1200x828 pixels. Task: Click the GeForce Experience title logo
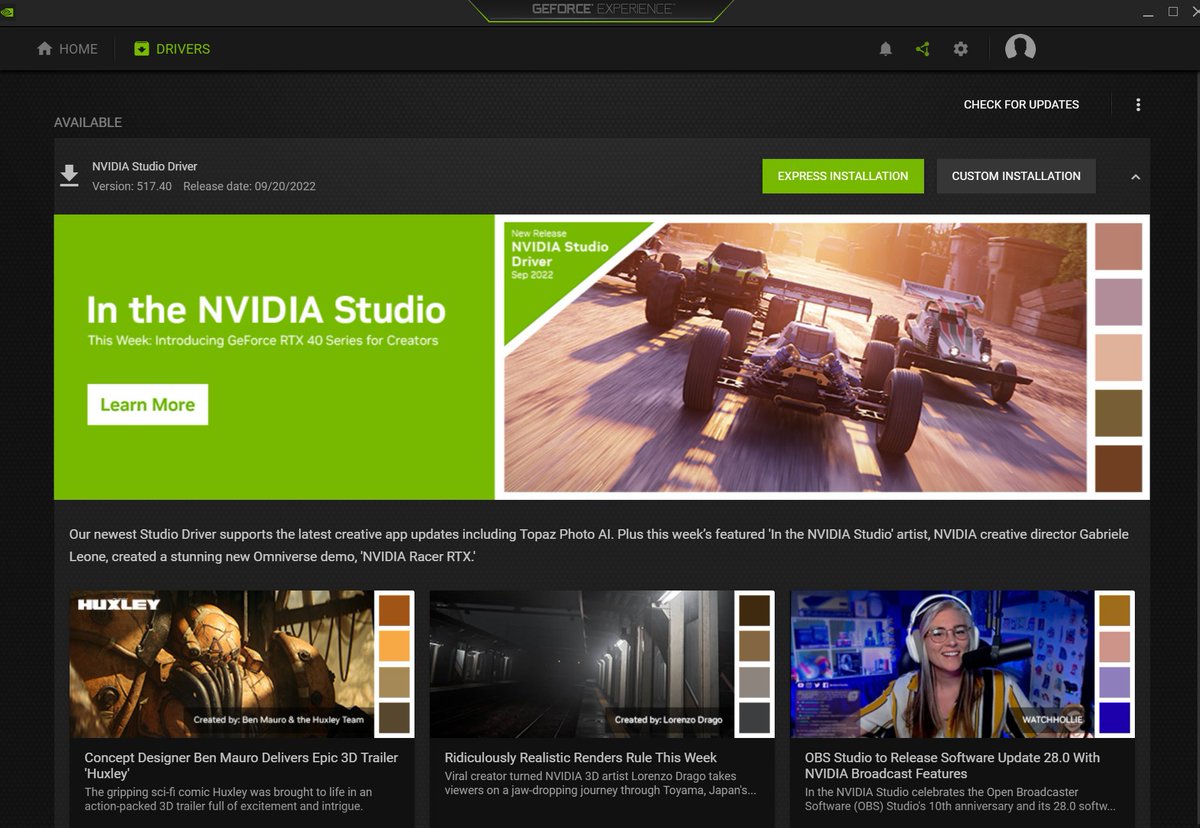click(x=603, y=9)
